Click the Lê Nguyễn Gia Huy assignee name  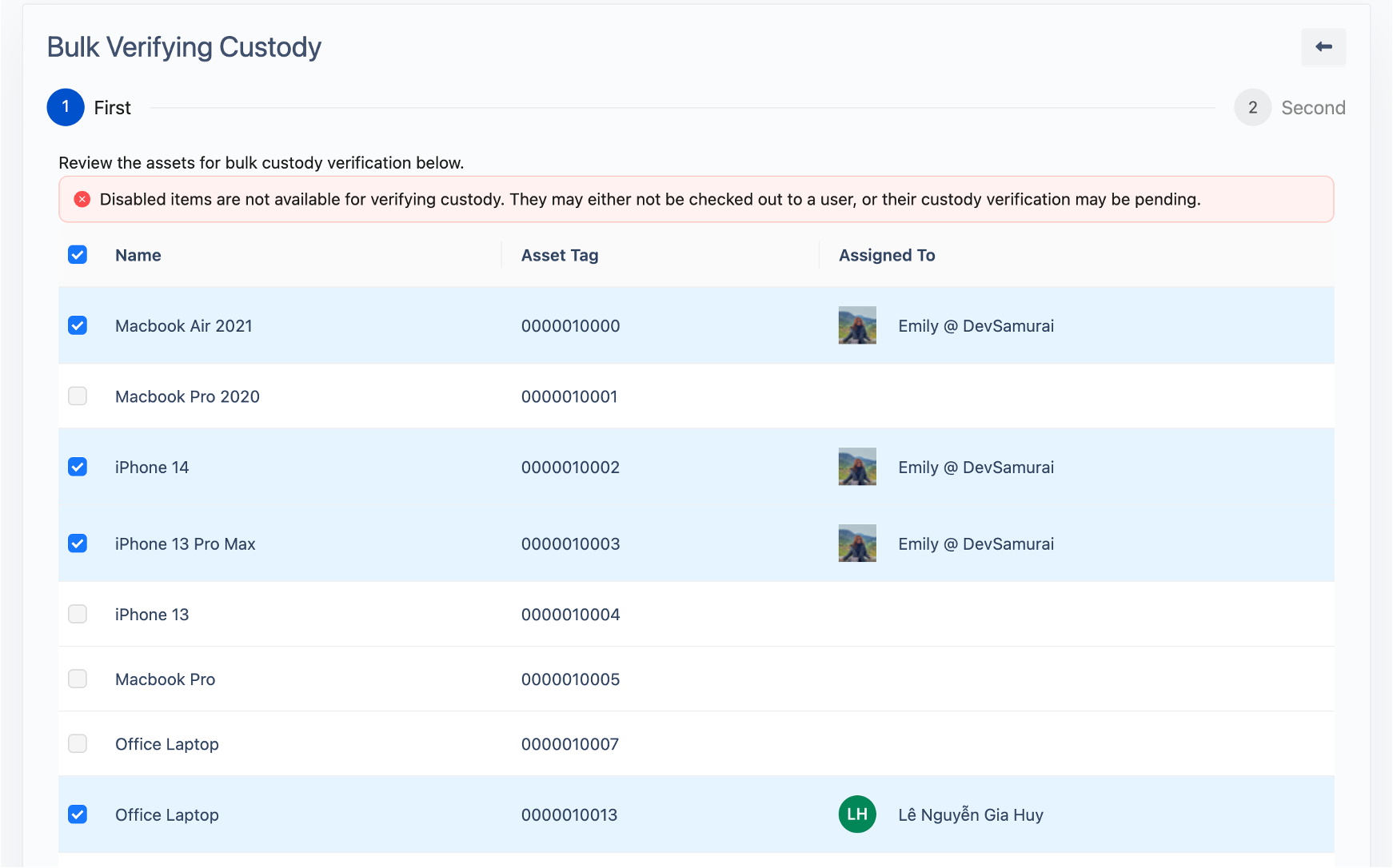point(971,815)
